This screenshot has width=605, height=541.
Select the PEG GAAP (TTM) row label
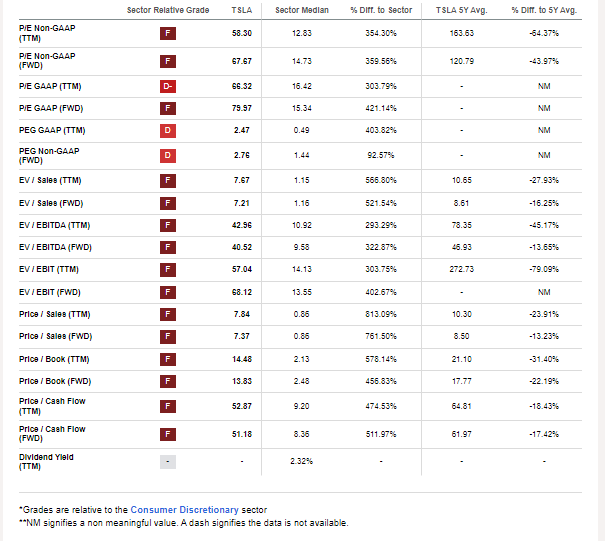[52, 130]
